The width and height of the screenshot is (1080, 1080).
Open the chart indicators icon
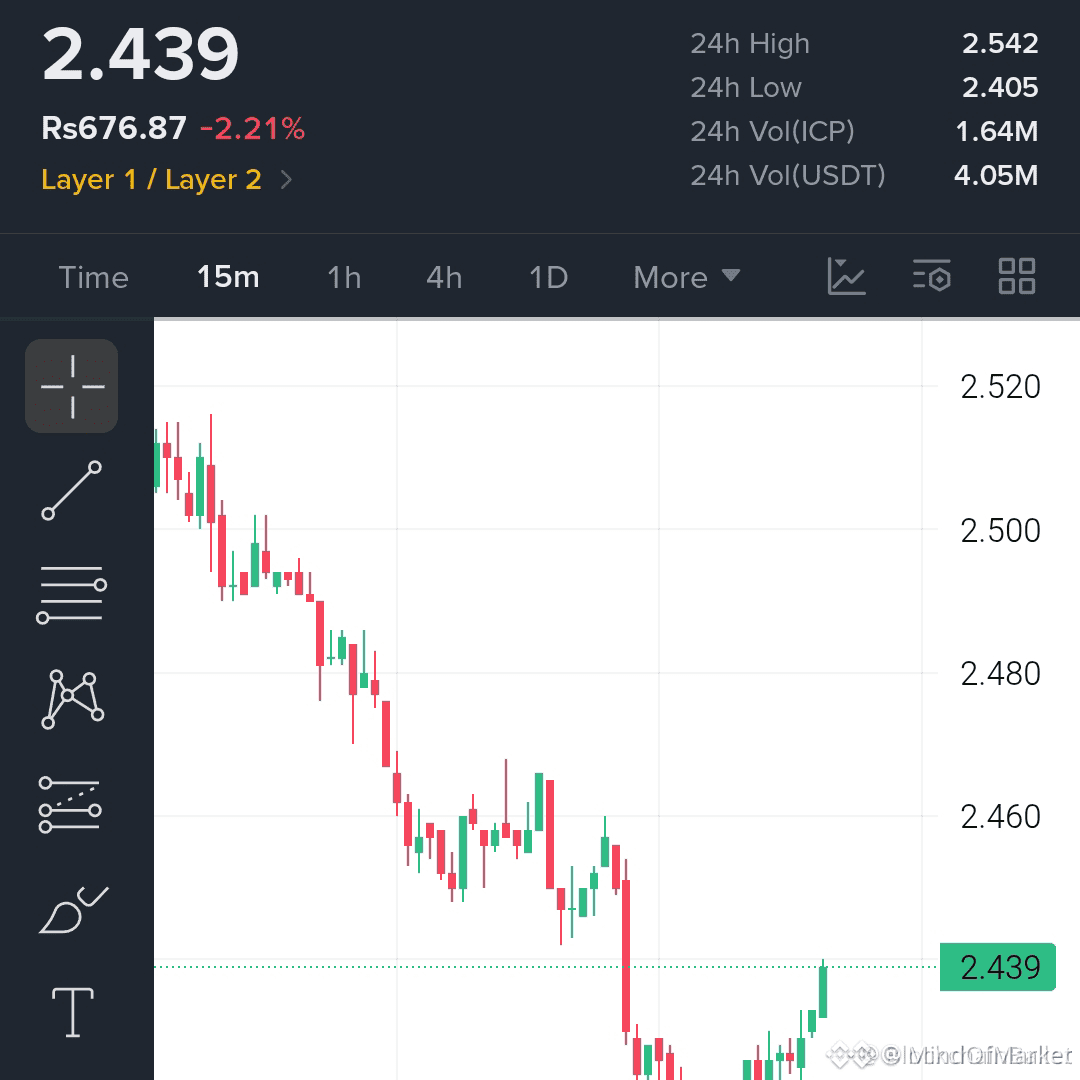point(846,276)
